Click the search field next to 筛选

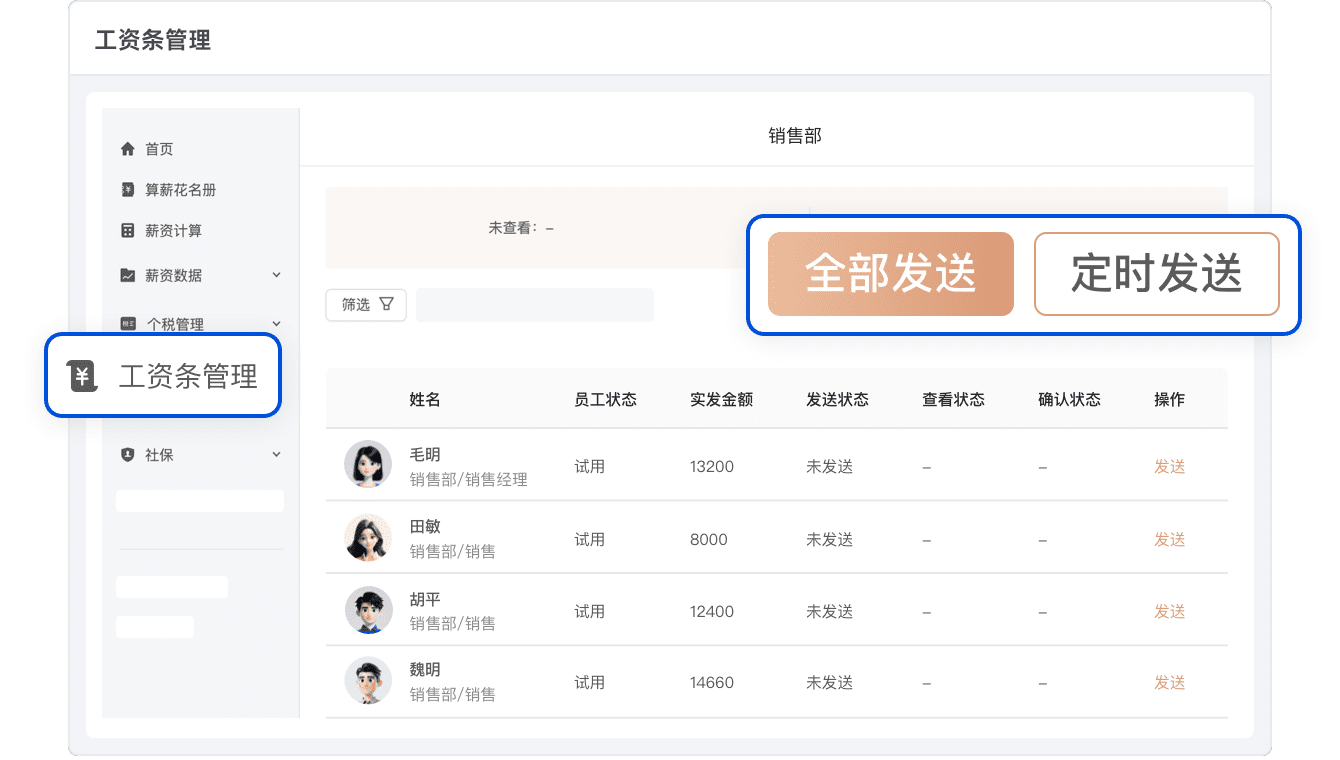[x=534, y=305]
